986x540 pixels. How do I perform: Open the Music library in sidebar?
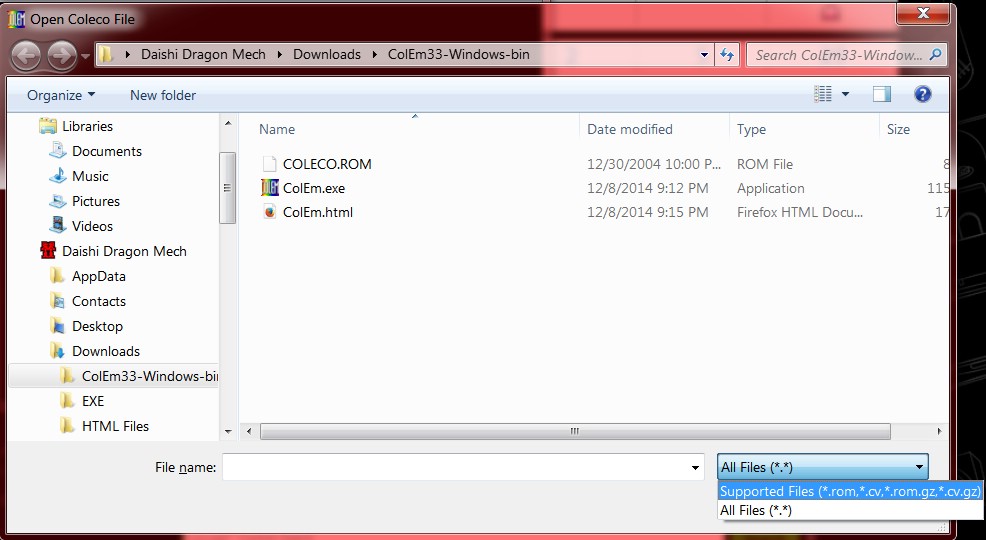pyautogui.click(x=90, y=176)
